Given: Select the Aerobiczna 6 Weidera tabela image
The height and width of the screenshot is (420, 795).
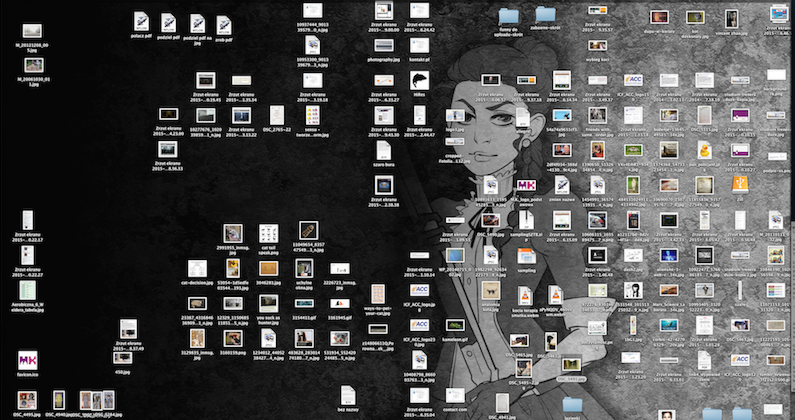Looking at the screenshot, I should click(27, 291).
